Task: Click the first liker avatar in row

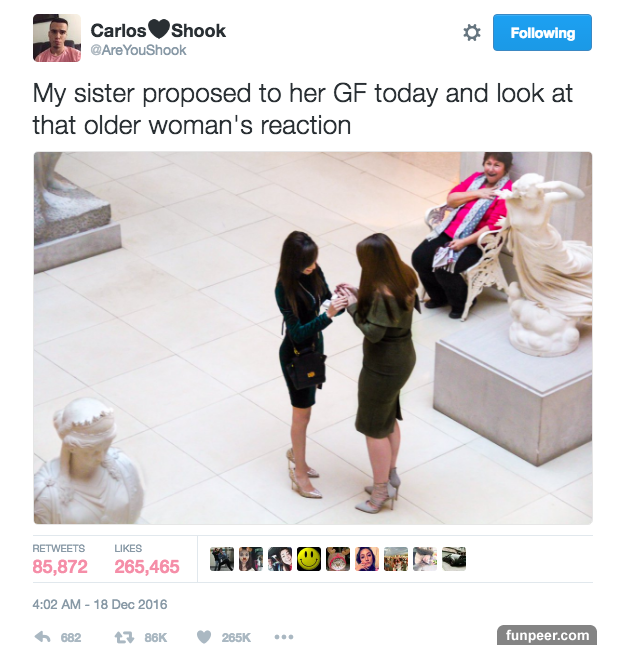Action: pyautogui.click(x=222, y=559)
